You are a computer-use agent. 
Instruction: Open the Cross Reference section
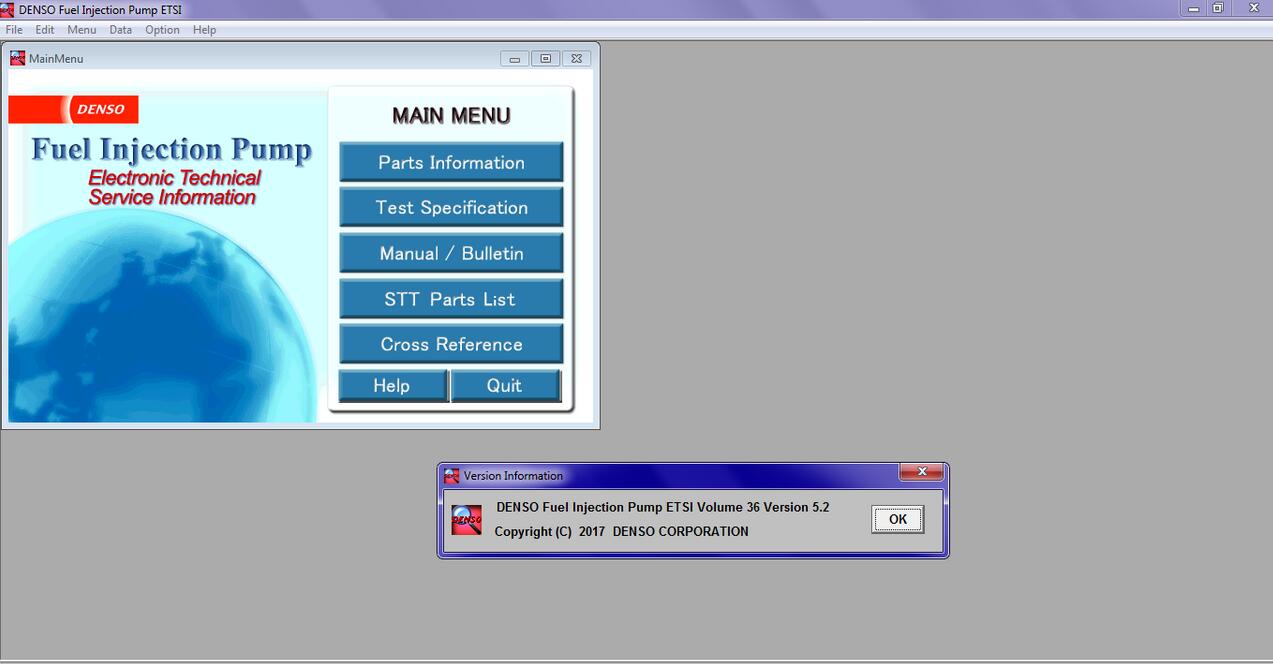(x=451, y=344)
